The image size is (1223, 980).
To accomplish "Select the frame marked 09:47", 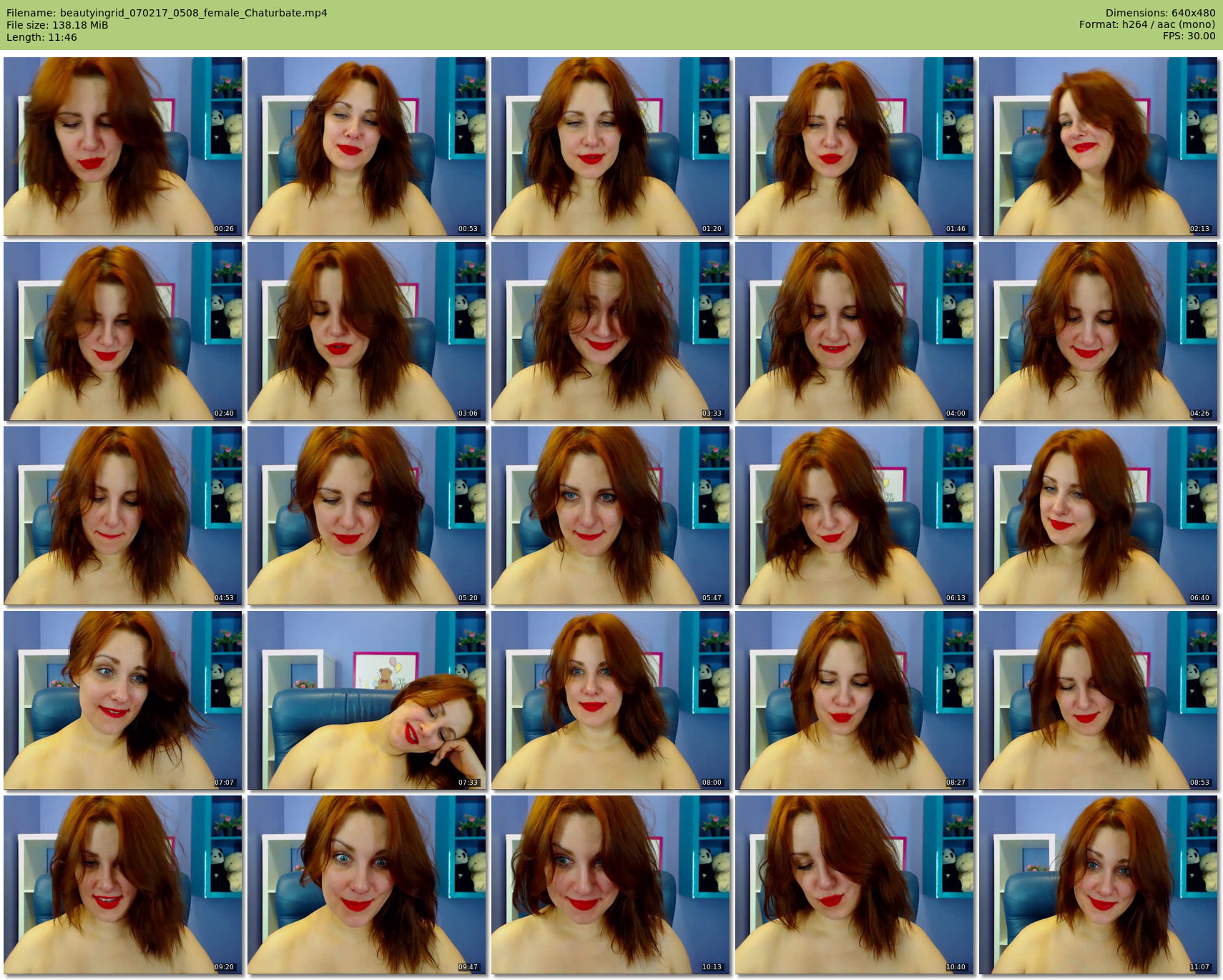I will [x=367, y=885].
